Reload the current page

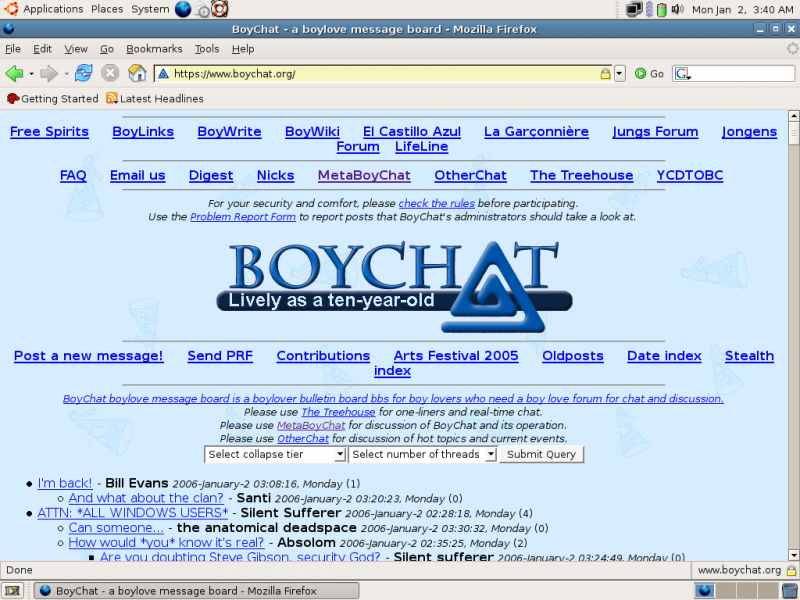(x=84, y=73)
